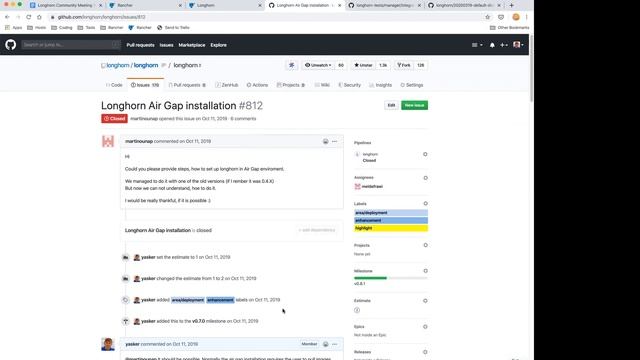640x360 pixels.
Task: Open Issues in top nav
Action: (x=167, y=45)
